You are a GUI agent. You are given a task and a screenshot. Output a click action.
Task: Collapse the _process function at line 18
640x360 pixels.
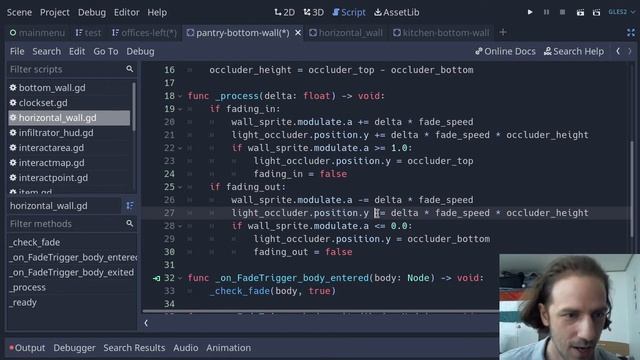(x=180, y=96)
